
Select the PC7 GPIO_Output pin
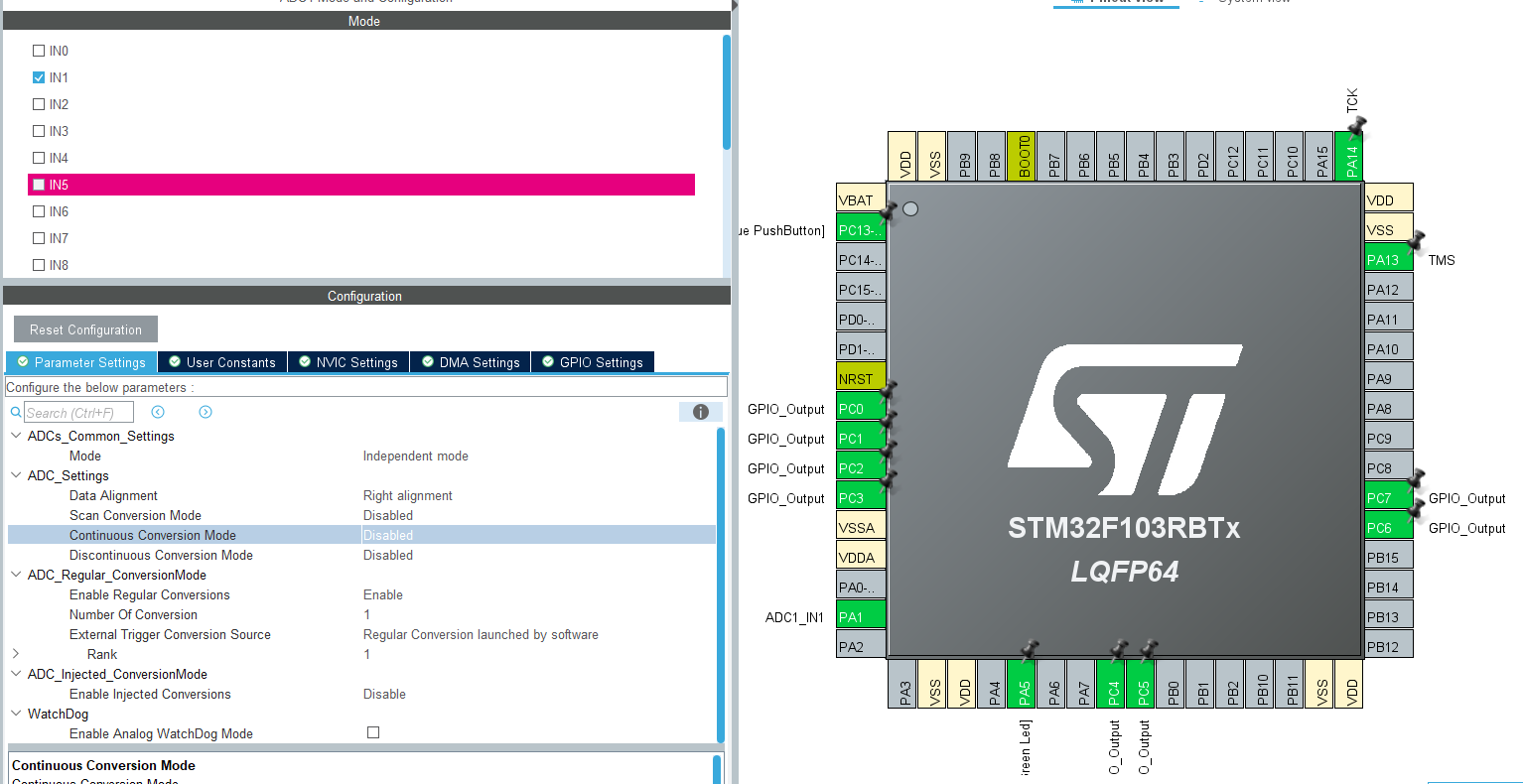pos(1387,497)
